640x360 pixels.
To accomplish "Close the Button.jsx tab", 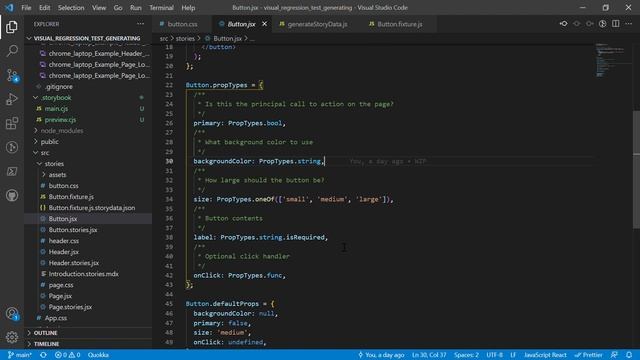I will (x=264, y=24).
